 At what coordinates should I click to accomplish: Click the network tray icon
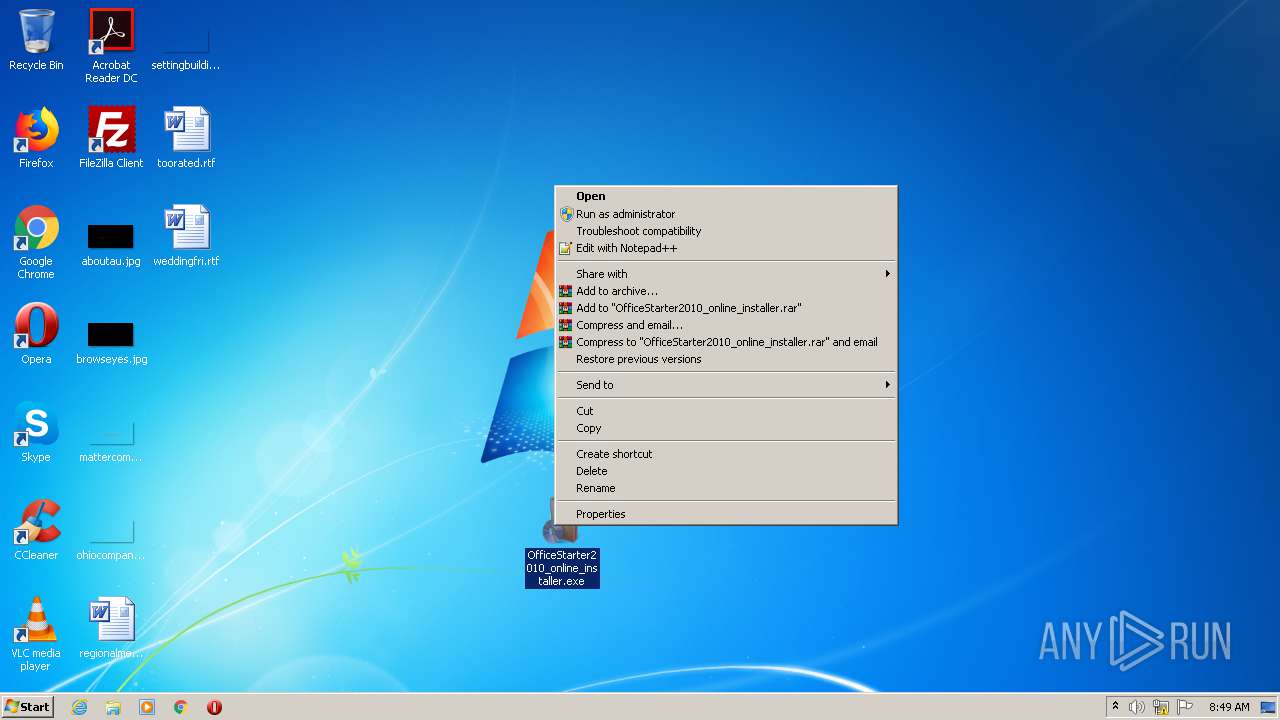tap(1161, 707)
